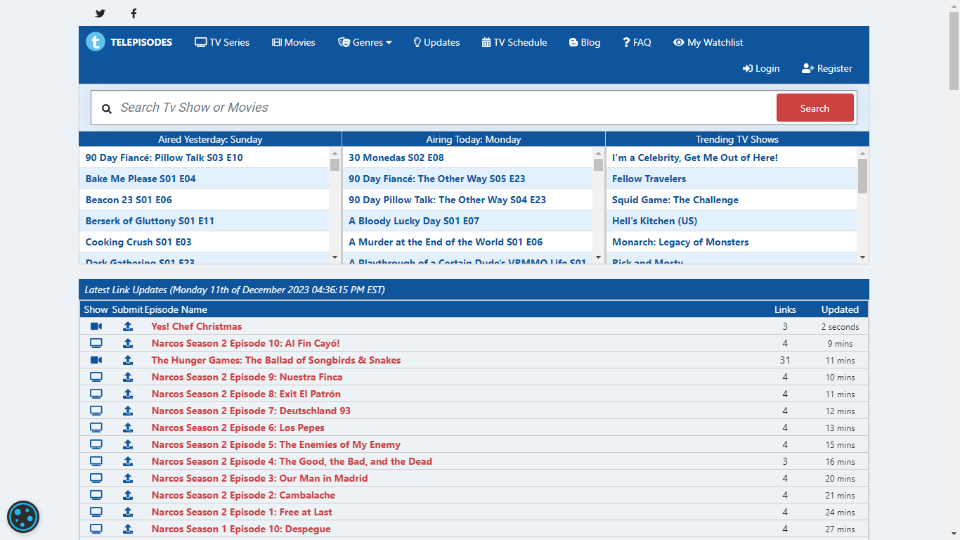Open Fellow Travelers trending link

[649, 179]
